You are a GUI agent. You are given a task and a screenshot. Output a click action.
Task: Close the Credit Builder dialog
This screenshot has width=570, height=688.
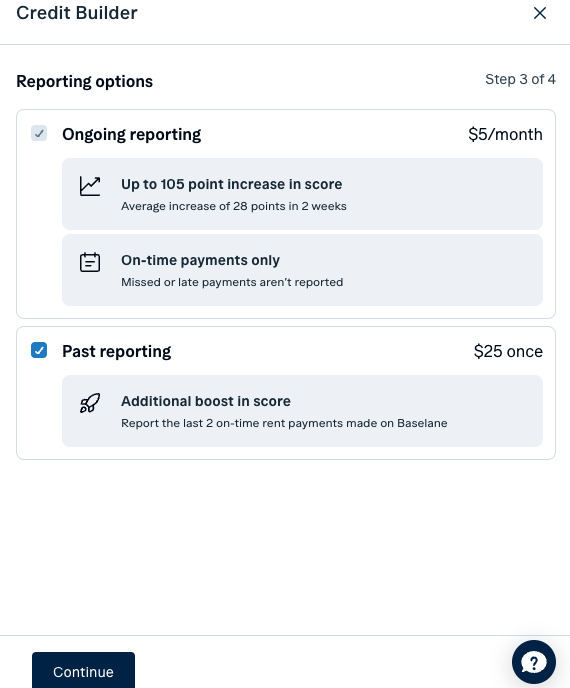540,13
